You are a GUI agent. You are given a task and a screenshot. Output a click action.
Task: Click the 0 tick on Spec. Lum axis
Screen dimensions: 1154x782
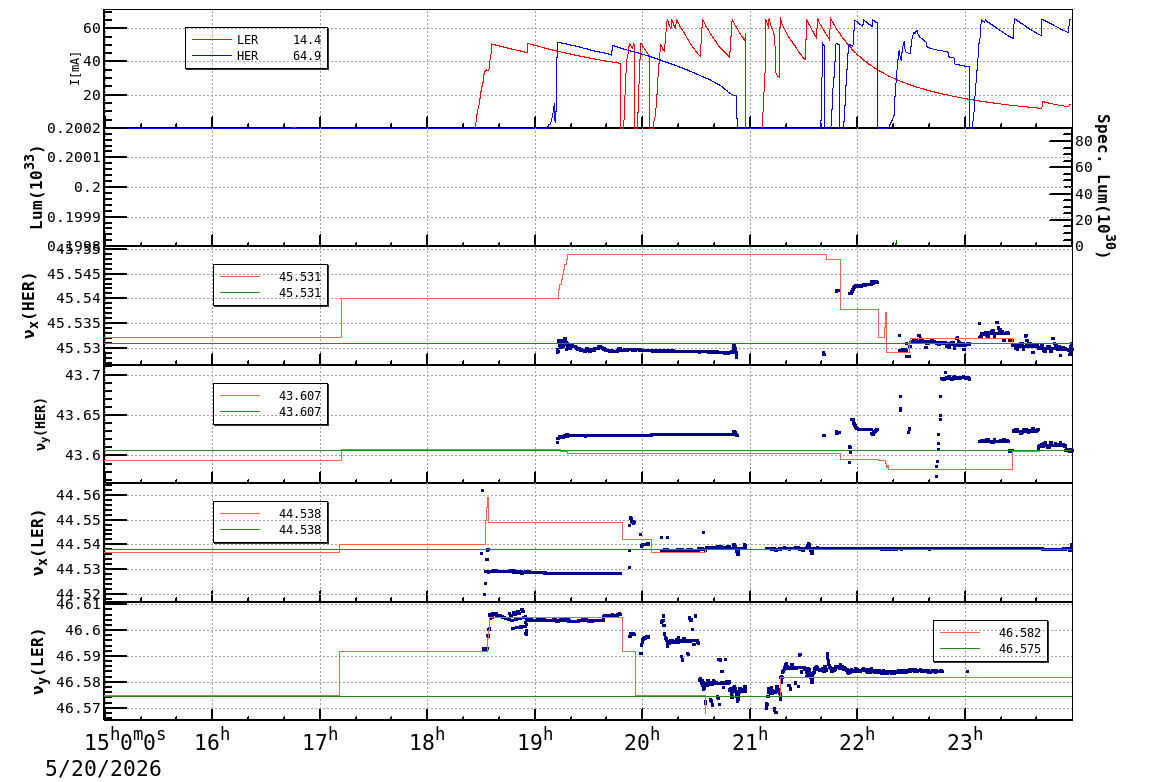(1080, 246)
